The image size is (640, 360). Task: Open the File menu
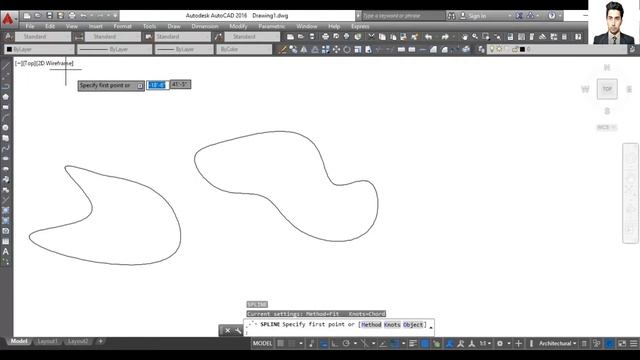30,26
